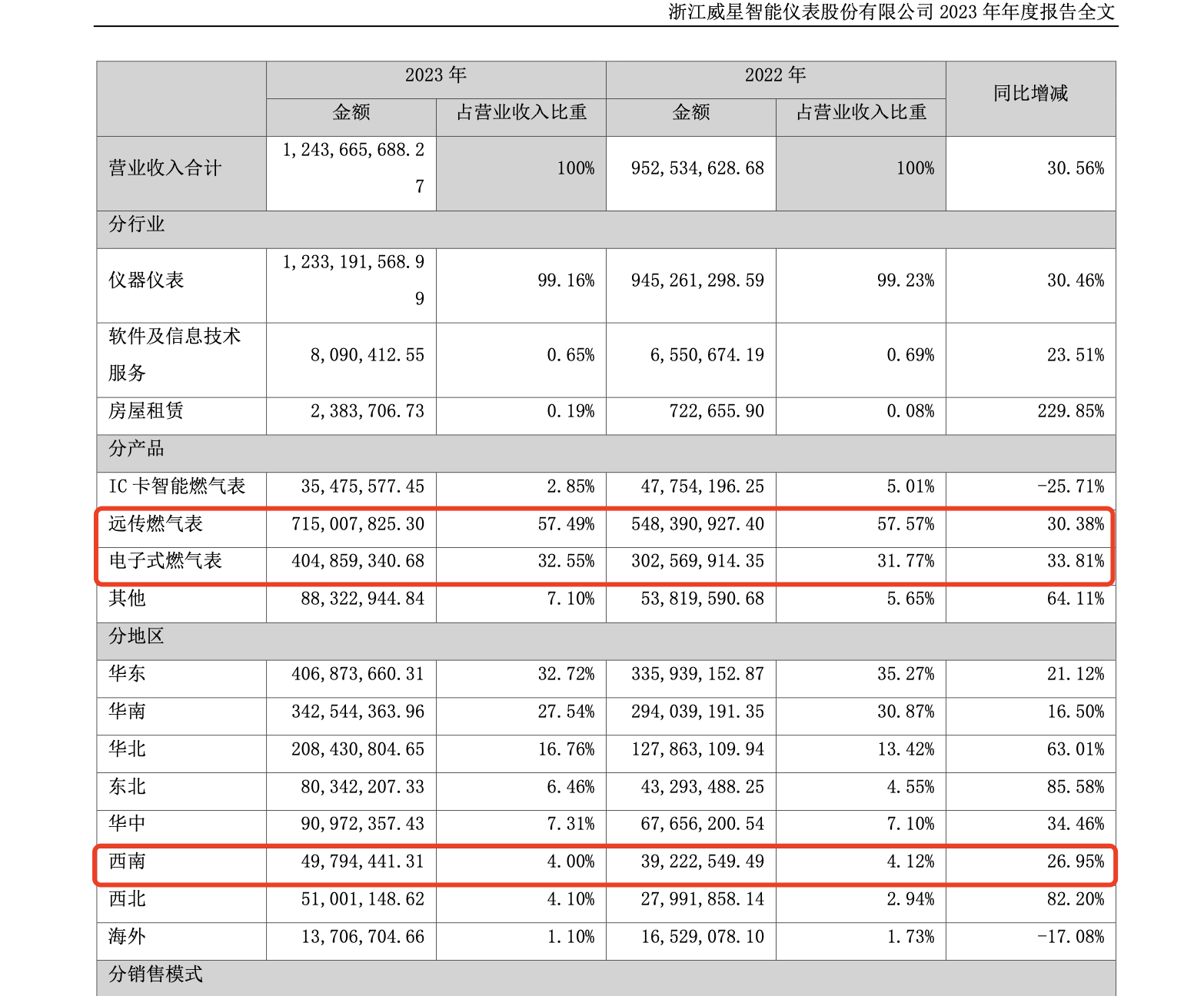Click the value 49,794,441.31
The image size is (1204, 996).
click(x=363, y=862)
